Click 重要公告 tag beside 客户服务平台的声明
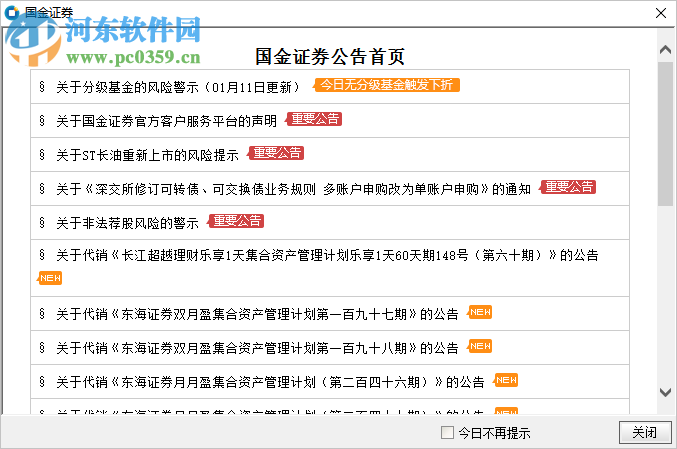 click(314, 119)
